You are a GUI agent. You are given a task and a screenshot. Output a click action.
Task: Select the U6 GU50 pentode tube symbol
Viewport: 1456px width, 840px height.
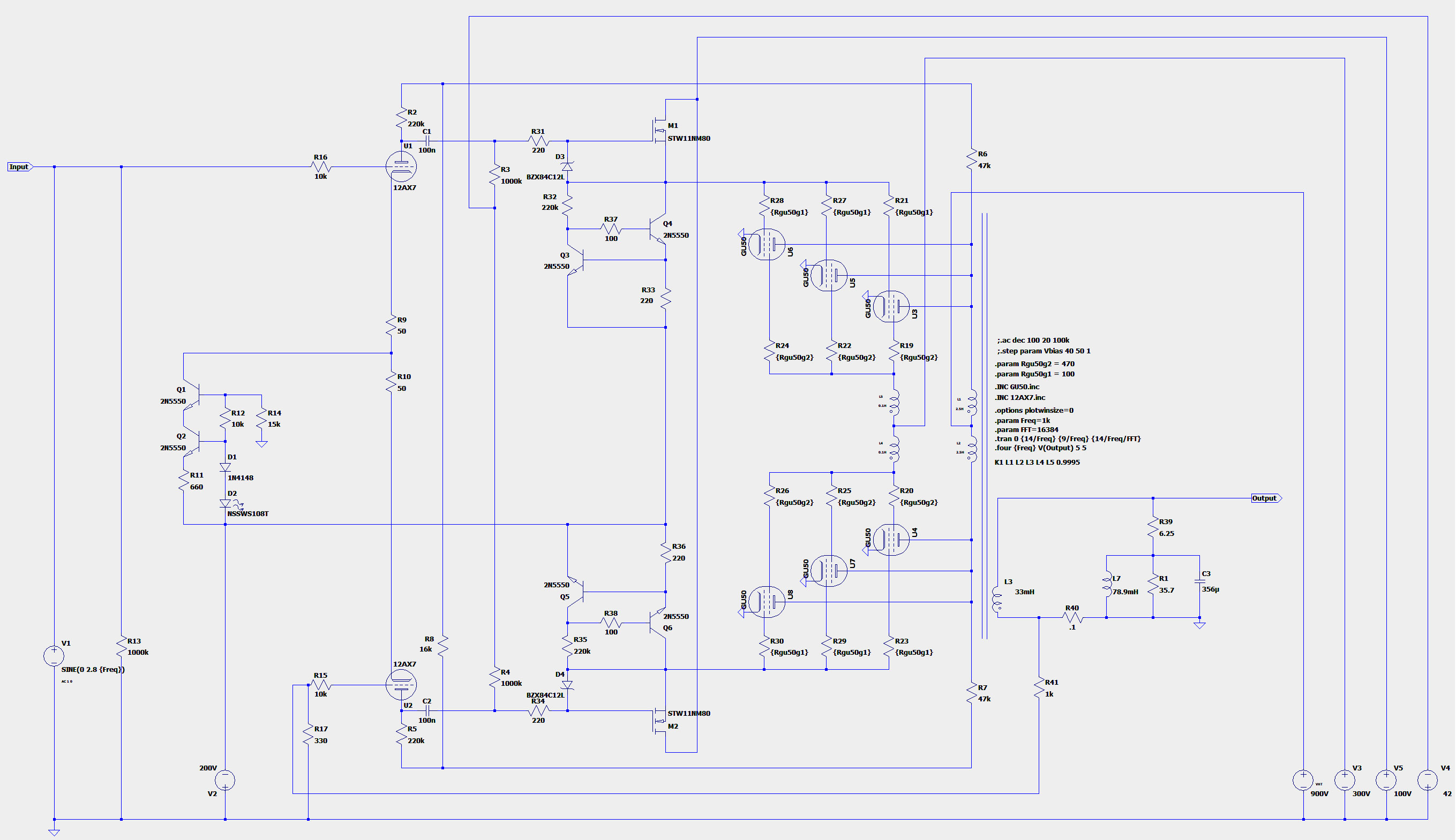point(767,245)
